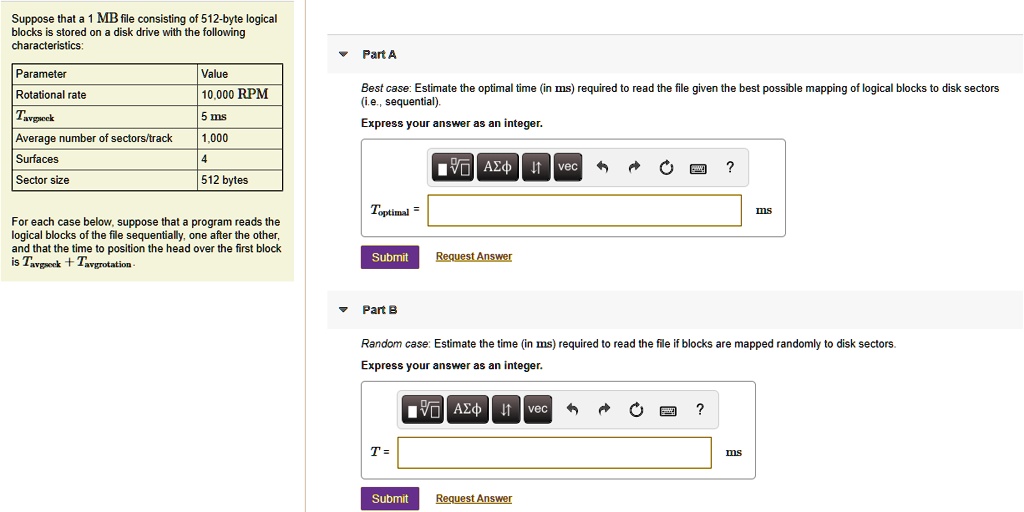Open the Greek symbols menu in Part A
This screenshot has width=1024, height=512.
coord(496,168)
